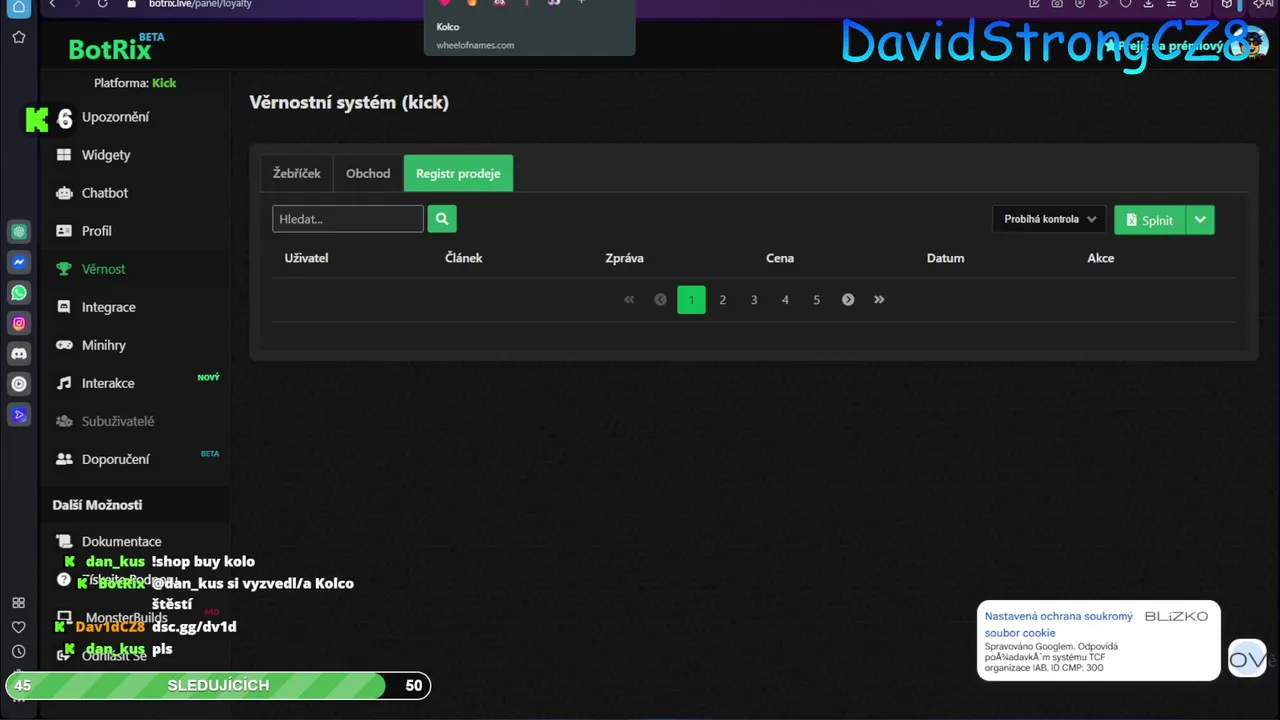Open Dokumentace under Další Možnosti
Image resolution: width=1280 pixels, height=720 pixels.
pos(121,541)
